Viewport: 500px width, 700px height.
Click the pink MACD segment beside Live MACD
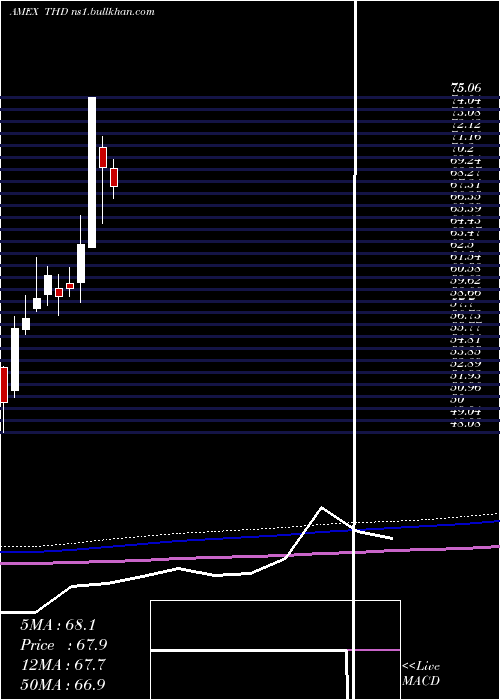tap(374, 650)
